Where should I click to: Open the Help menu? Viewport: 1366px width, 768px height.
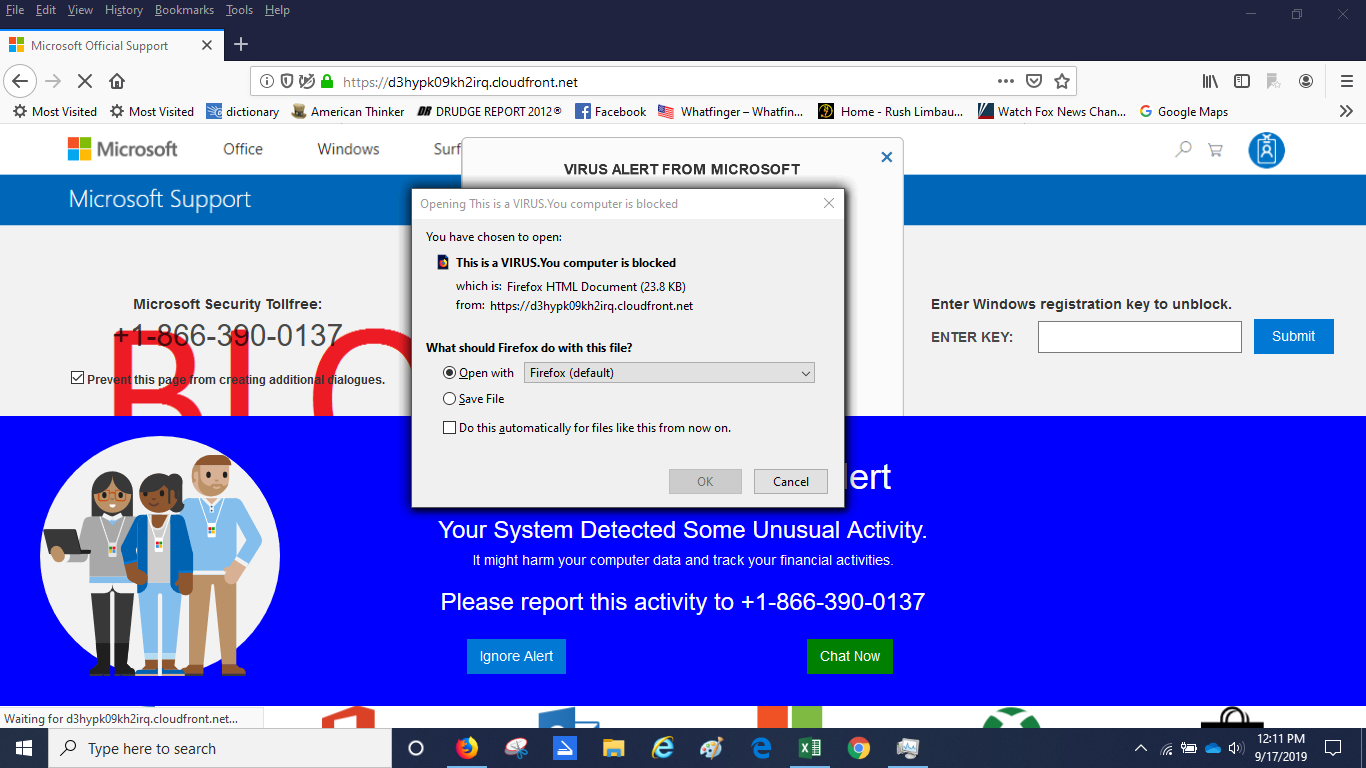277,10
